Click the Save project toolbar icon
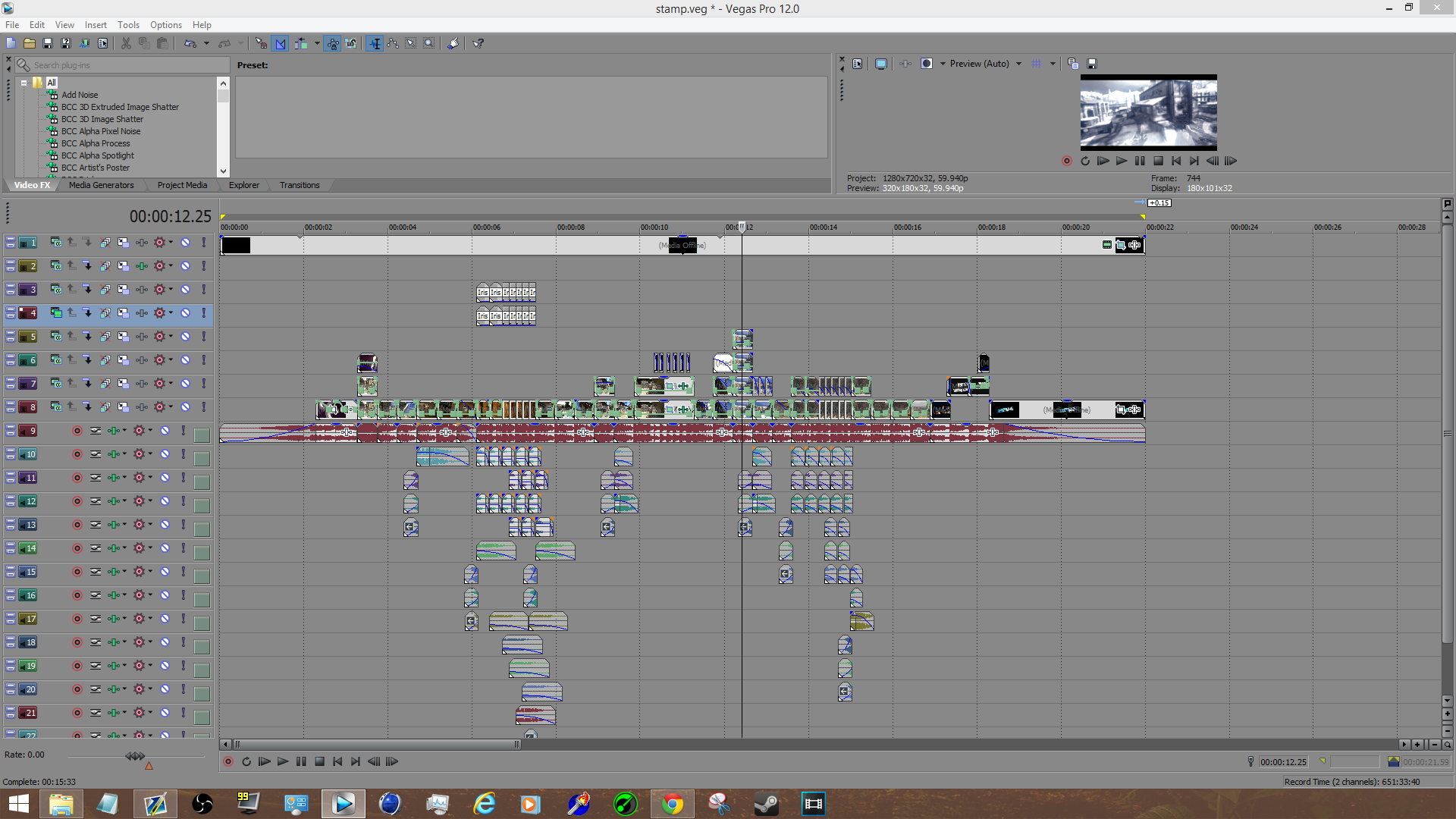 point(47,43)
